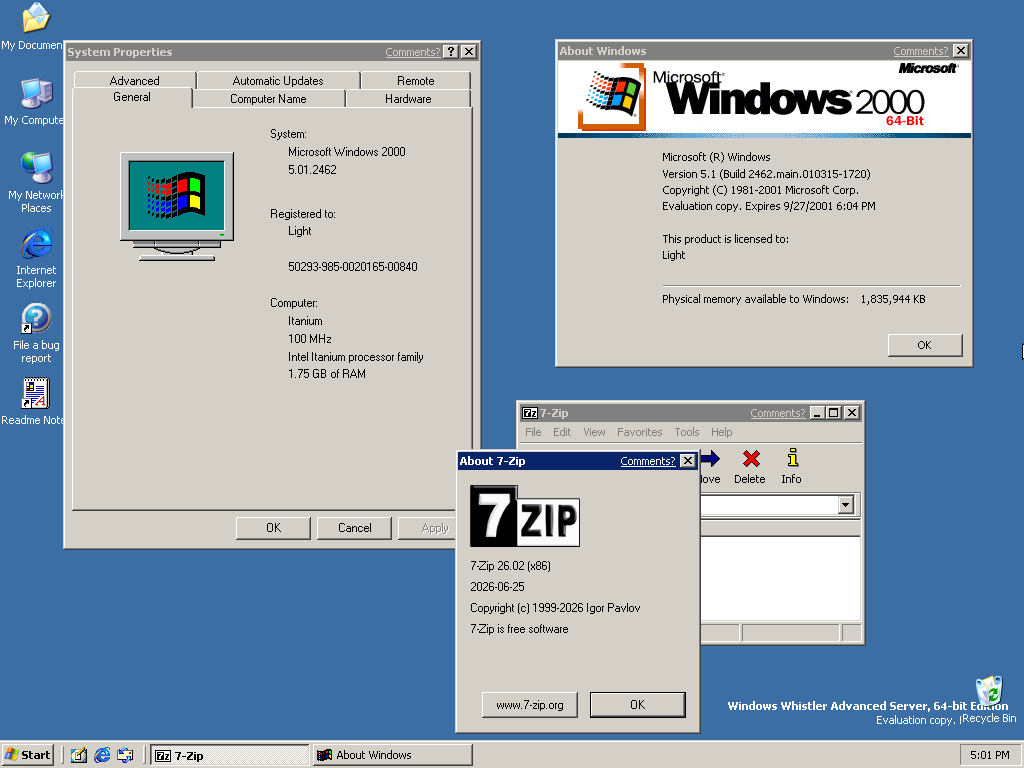1024x768 pixels.
Task: Switch to the Hardware tab
Action: coord(408,99)
